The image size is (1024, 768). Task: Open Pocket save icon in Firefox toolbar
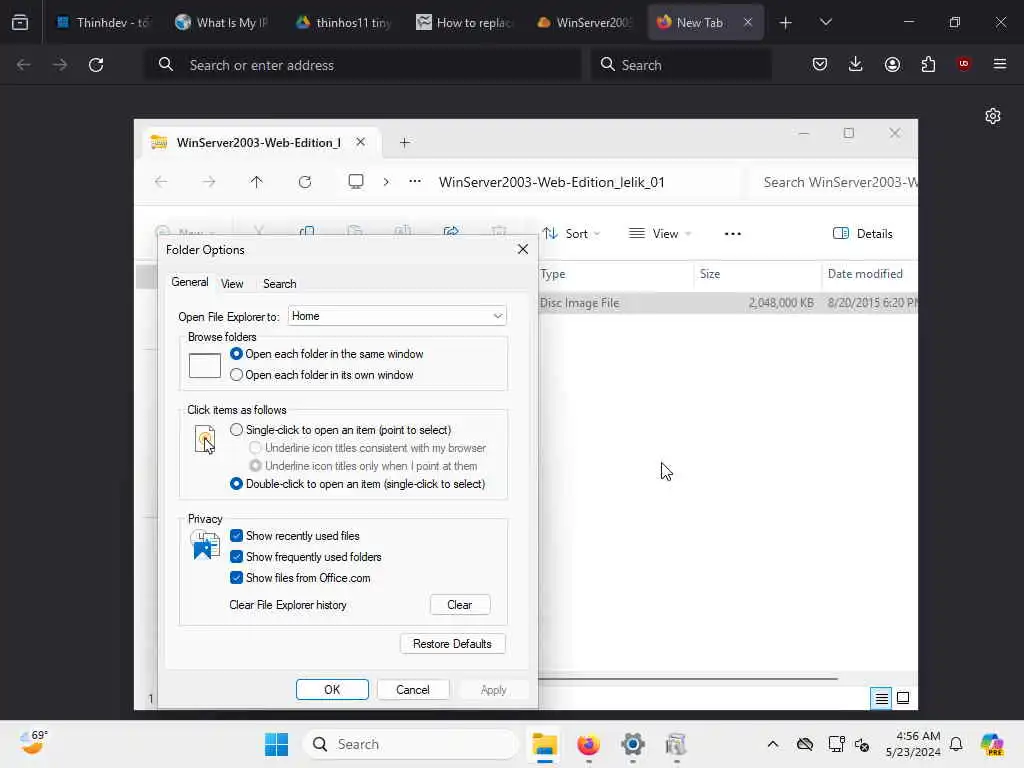click(820, 64)
